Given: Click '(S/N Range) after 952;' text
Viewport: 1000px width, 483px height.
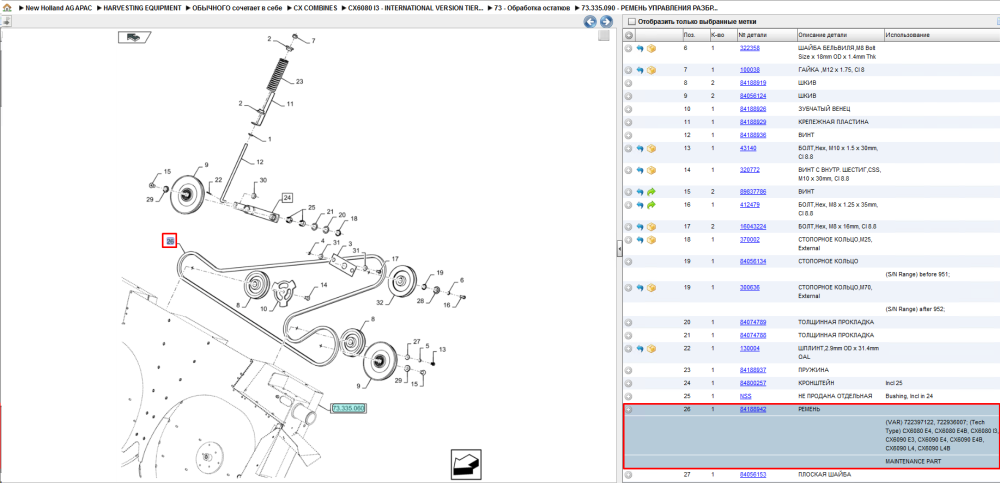Looking at the screenshot, I should [x=915, y=309].
